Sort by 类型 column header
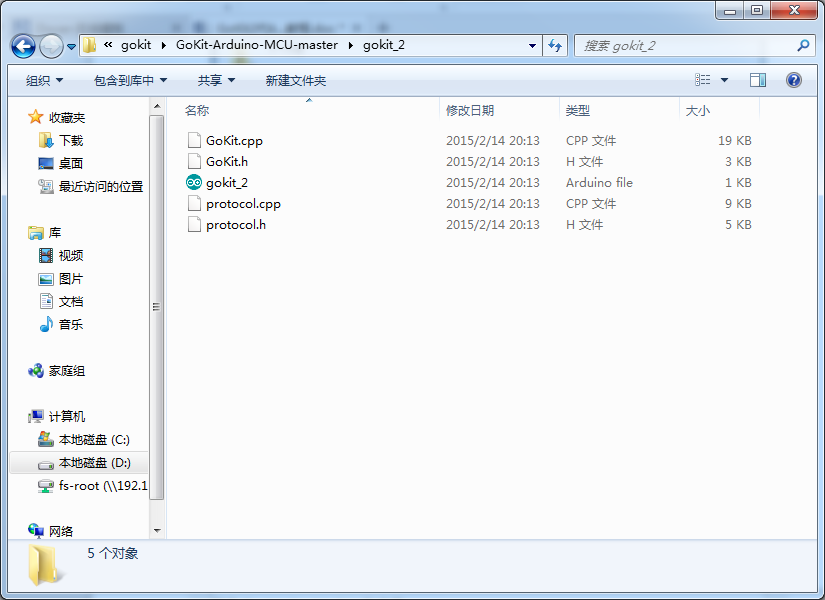The height and width of the screenshot is (600, 825). pos(578,111)
